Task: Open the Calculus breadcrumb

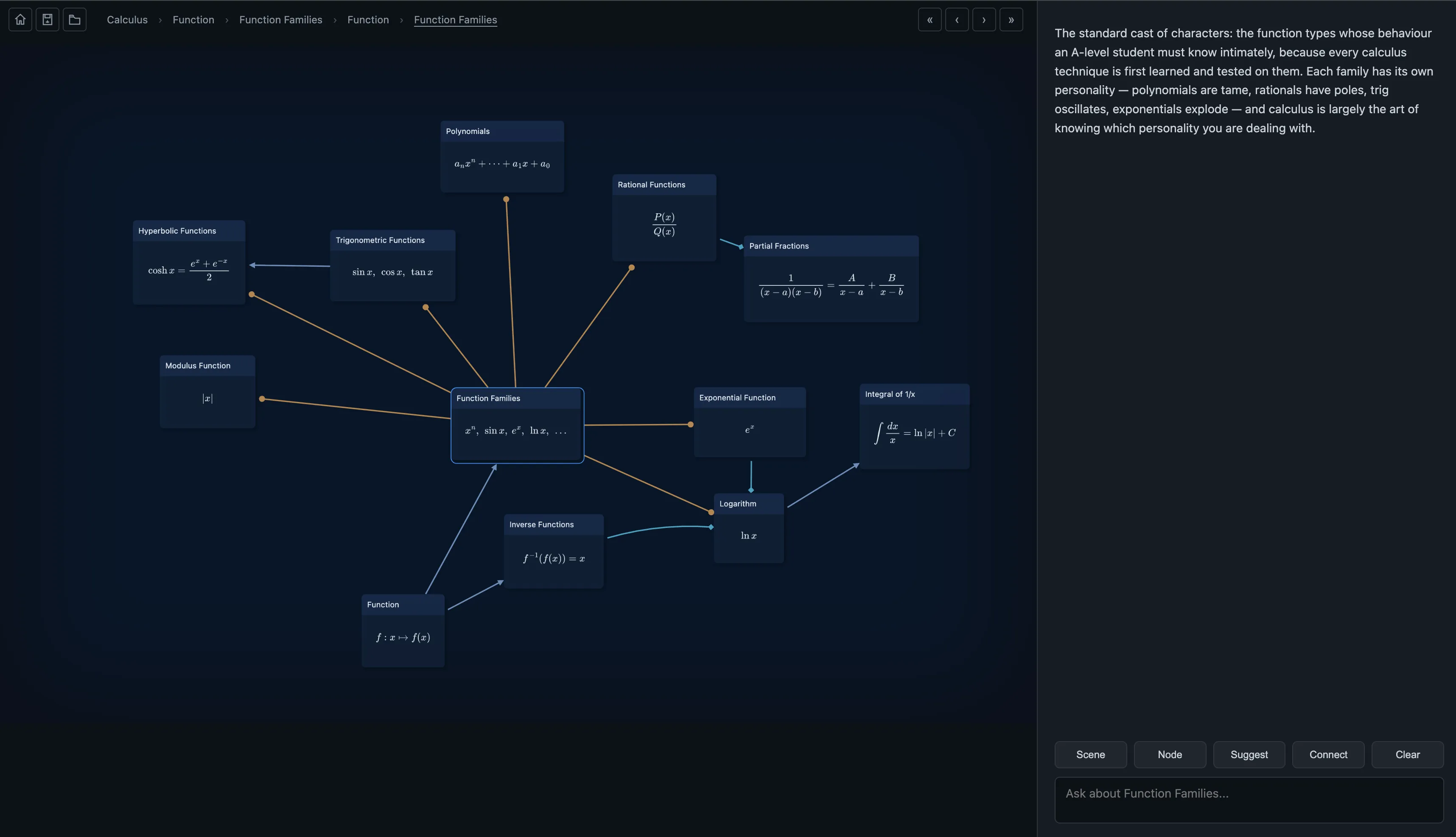Action: [x=127, y=20]
